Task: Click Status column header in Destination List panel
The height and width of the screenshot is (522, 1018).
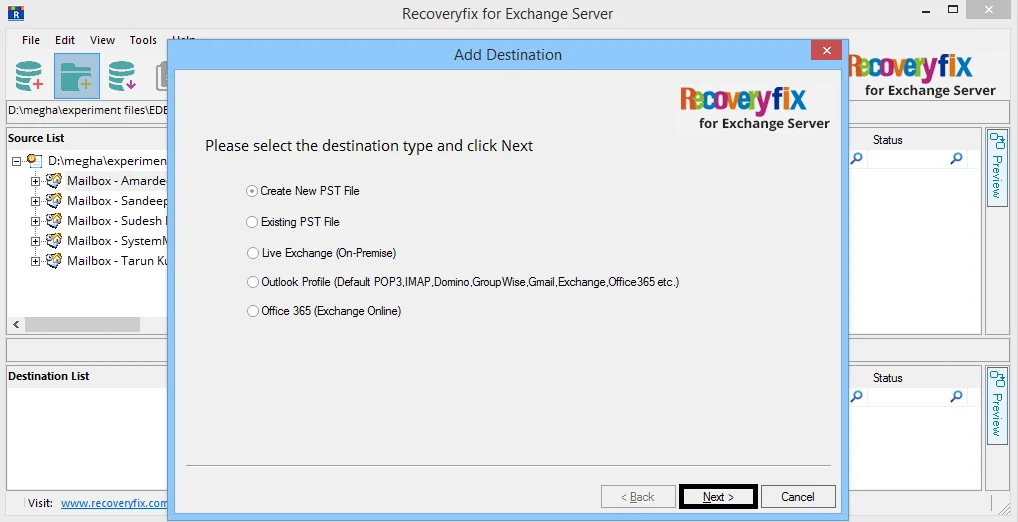Action: pyautogui.click(x=888, y=378)
